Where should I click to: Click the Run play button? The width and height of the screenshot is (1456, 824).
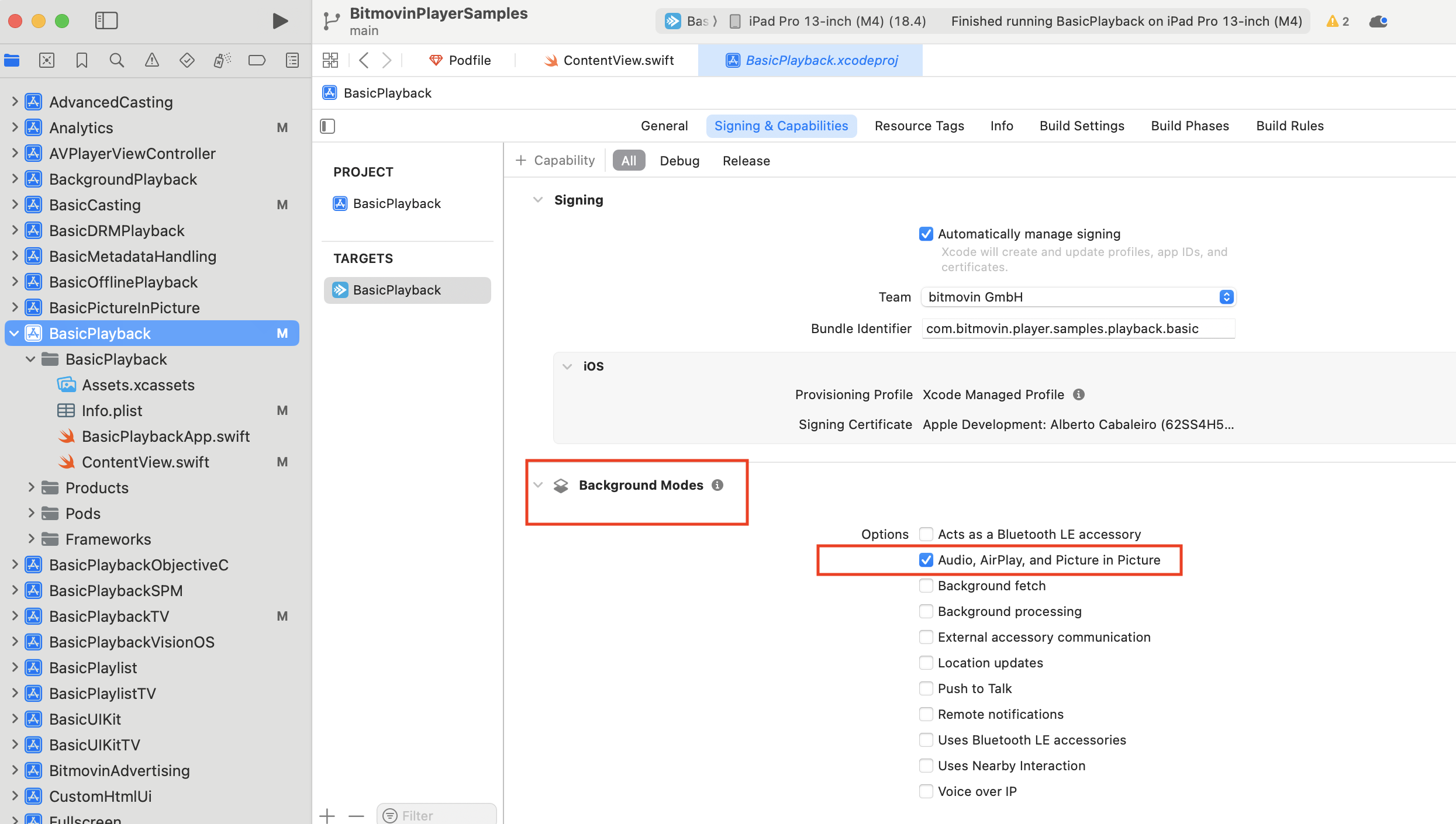click(x=280, y=21)
